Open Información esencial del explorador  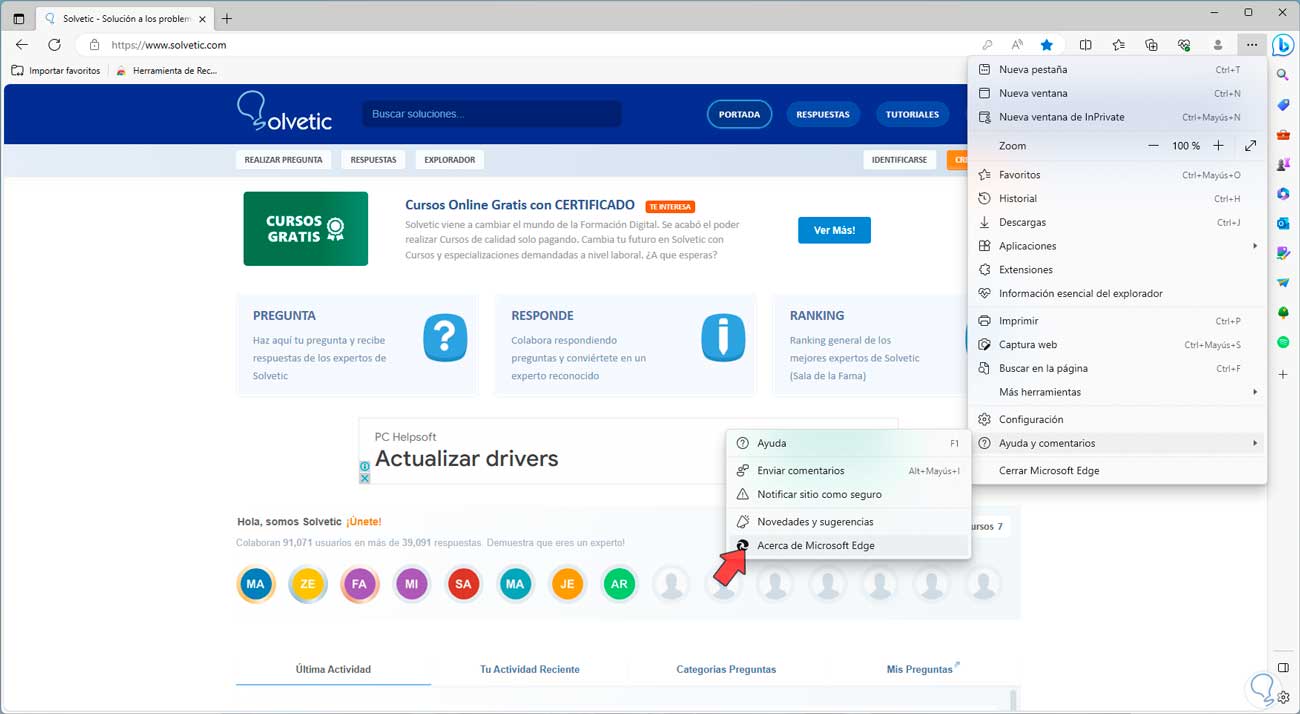1116,294
